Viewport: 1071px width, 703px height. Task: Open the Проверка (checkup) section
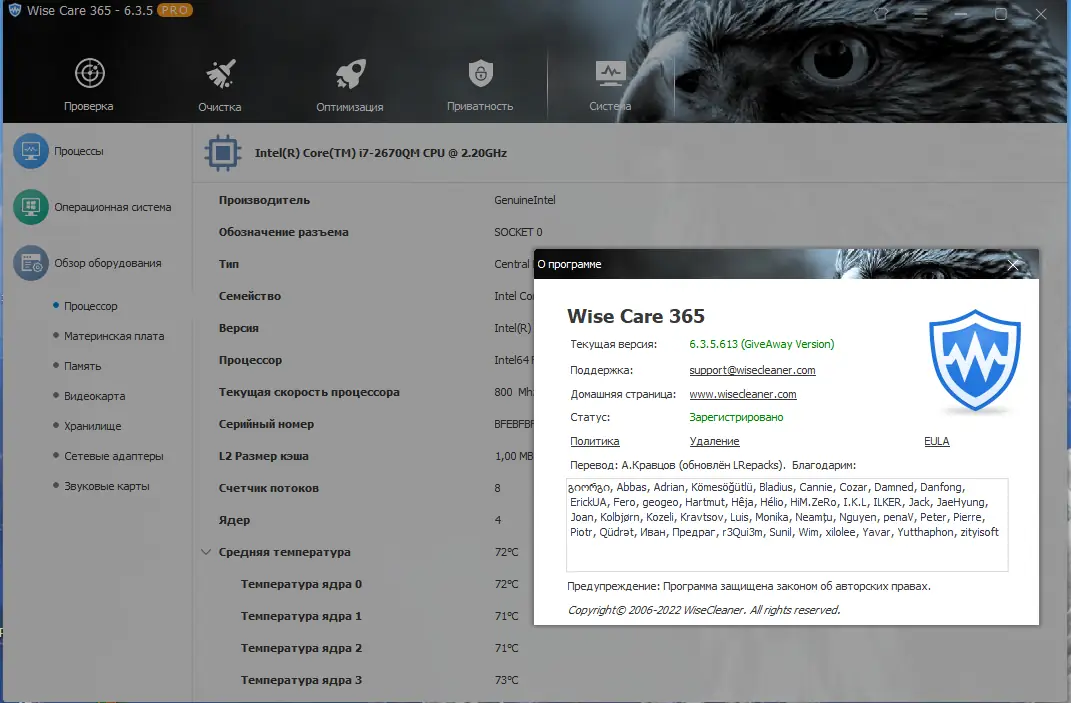point(88,84)
